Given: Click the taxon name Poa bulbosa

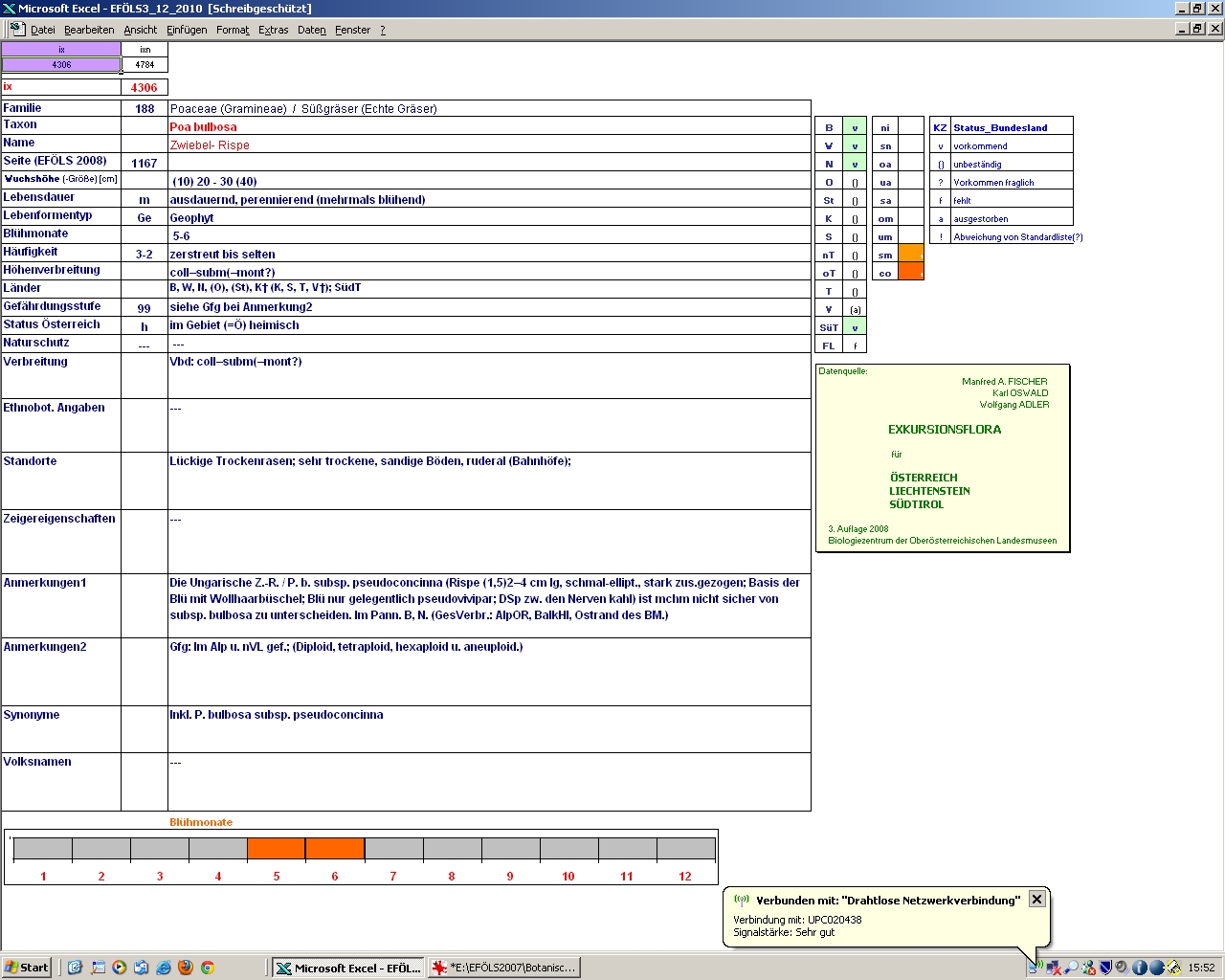Looking at the screenshot, I should (x=203, y=126).
